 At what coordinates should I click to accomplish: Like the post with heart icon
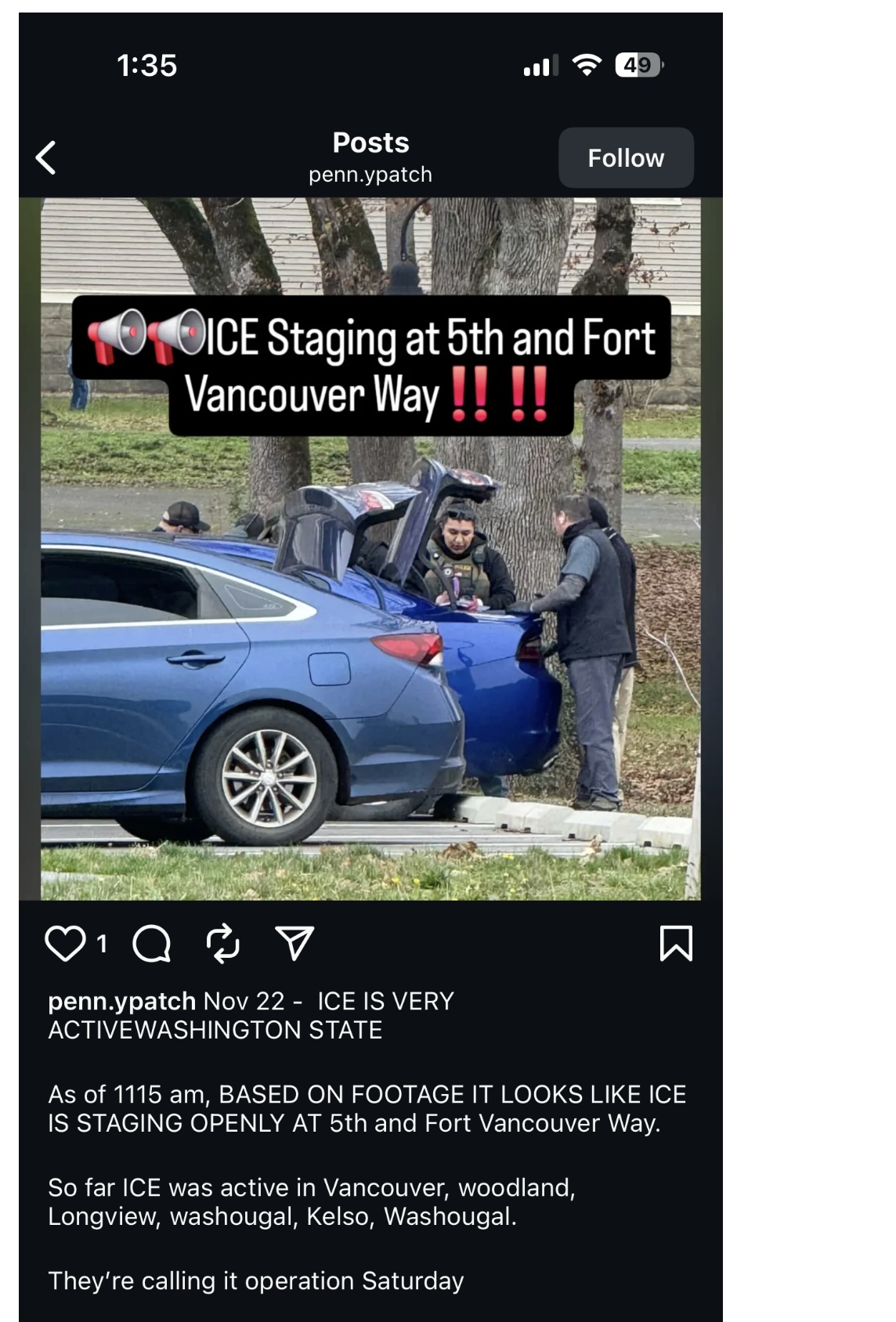(x=65, y=943)
